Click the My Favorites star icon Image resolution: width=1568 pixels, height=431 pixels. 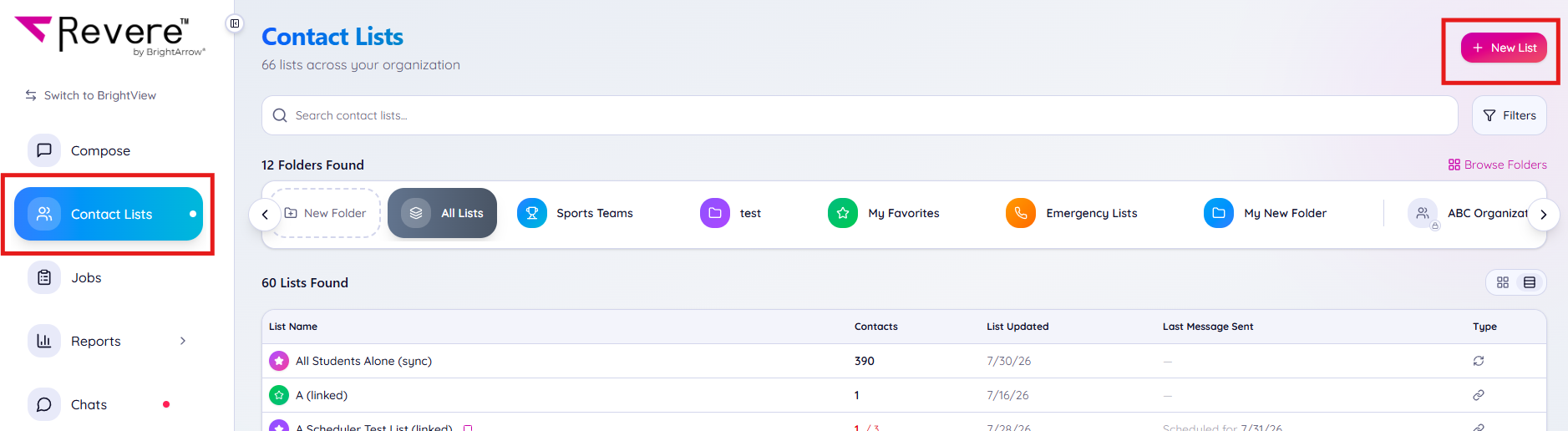pos(843,213)
